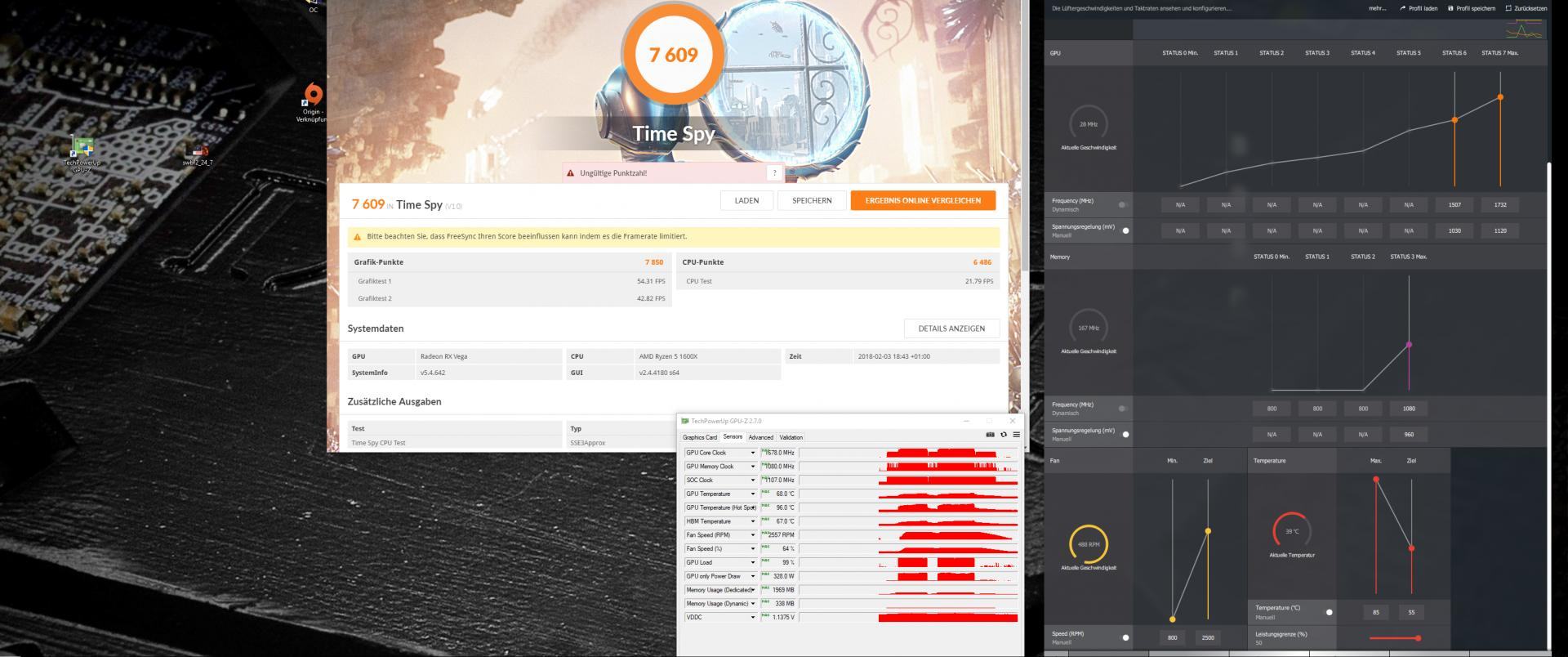Viewport: 1568px width, 657px height.
Task: Toggle Memory Spannungsregelung (mV) switch
Action: [x=1124, y=435]
